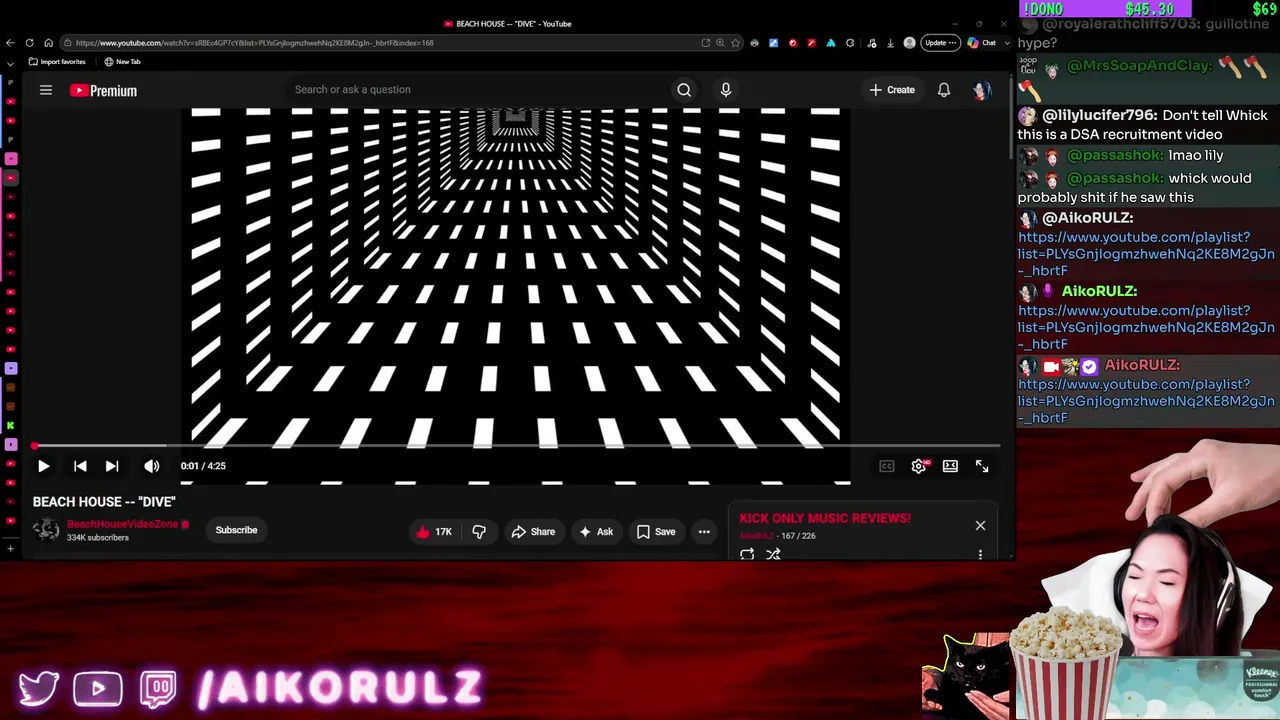1280x720 pixels.
Task: Open the last AikoRULZ playlist link in chat
Action: tap(1146, 401)
